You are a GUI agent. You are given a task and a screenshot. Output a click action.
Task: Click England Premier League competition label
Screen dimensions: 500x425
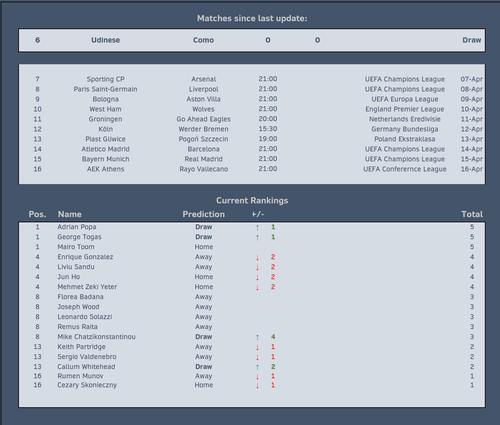(405, 109)
